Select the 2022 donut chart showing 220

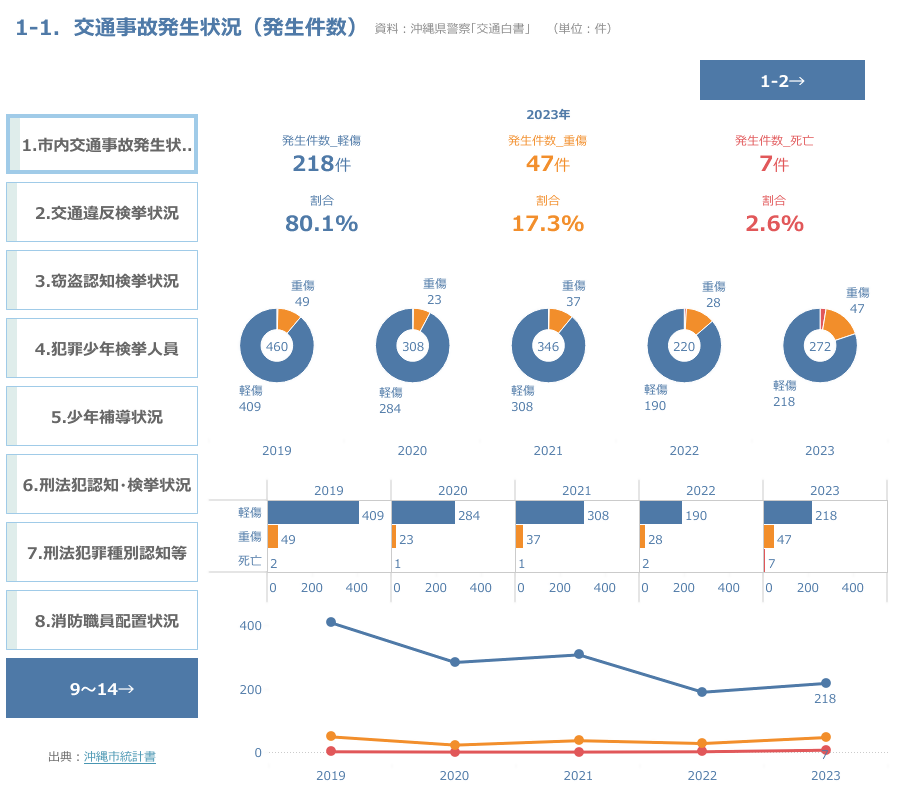[x=684, y=346]
